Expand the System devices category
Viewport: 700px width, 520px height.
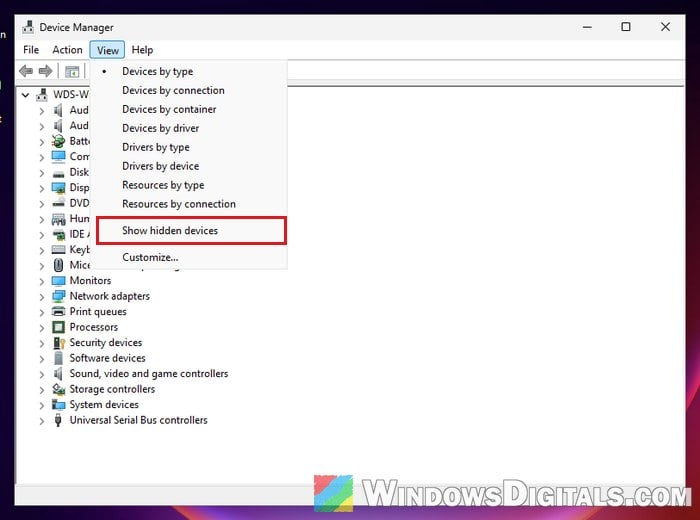(x=42, y=405)
